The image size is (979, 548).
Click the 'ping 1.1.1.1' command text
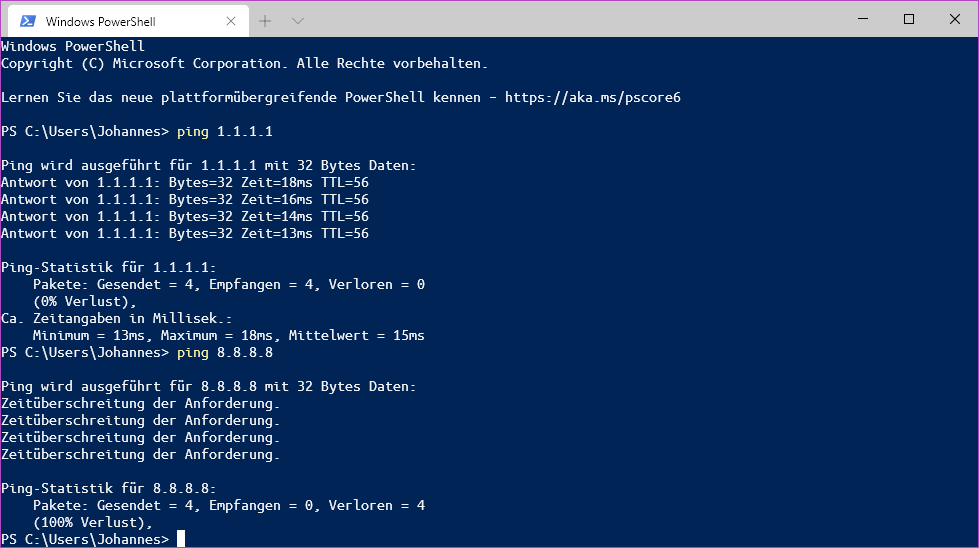pos(224,132)
